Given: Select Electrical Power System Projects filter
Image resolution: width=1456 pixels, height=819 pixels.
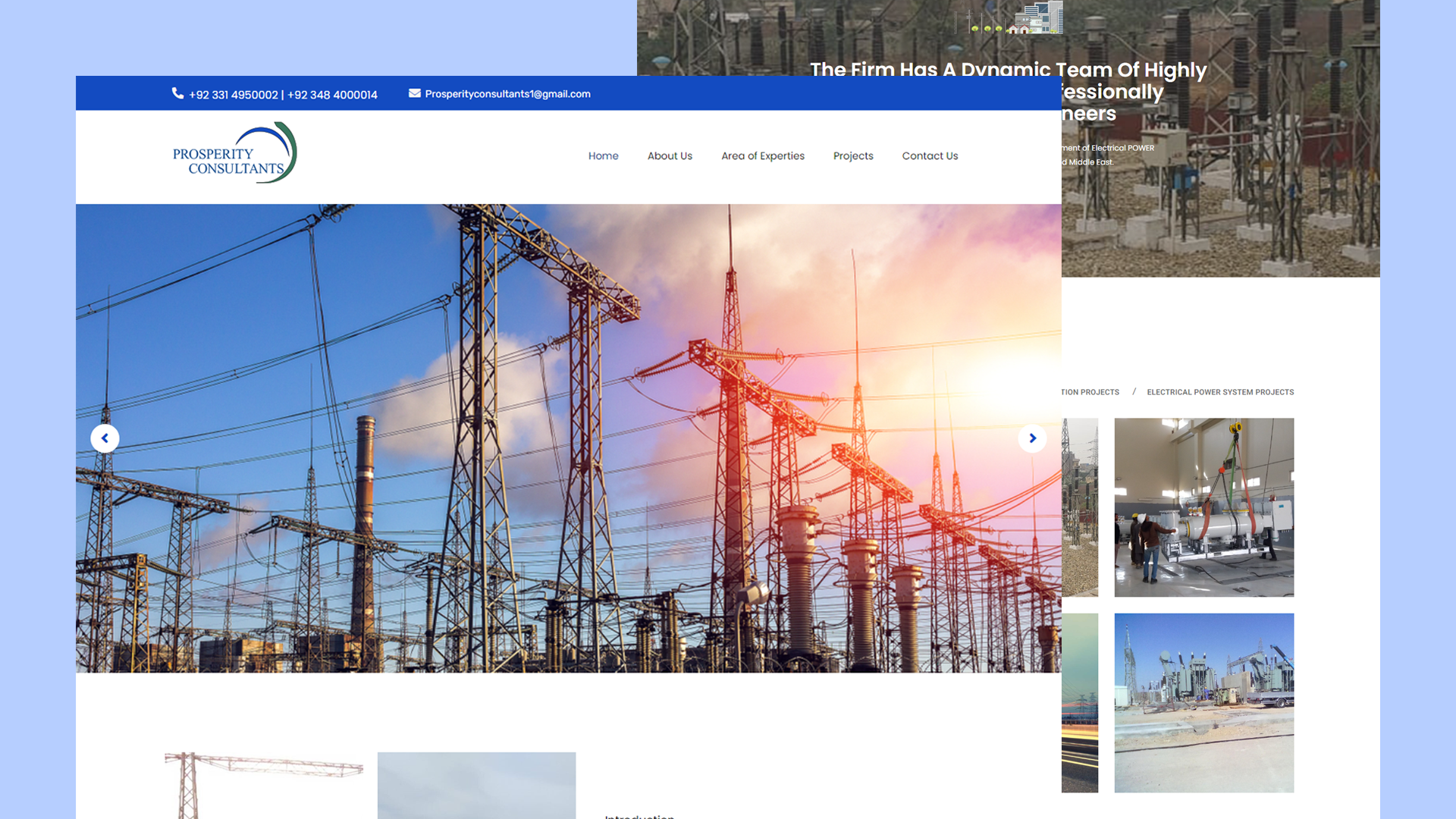Looking at the screenshot, I should 1220,392.
